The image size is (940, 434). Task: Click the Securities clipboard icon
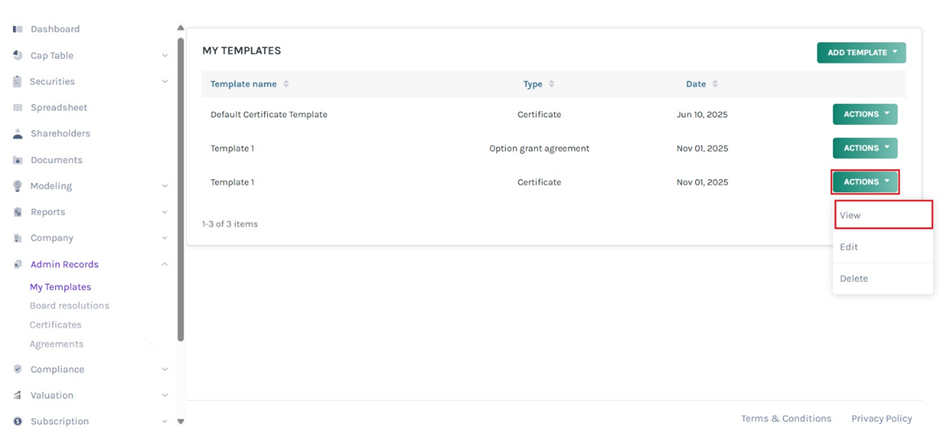(17, 81)
